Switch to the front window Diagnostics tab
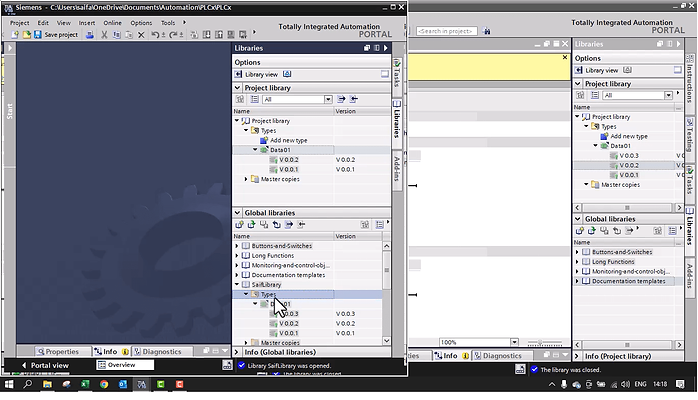Viewport: 698px width, 400px height. (x=158, y=352)
